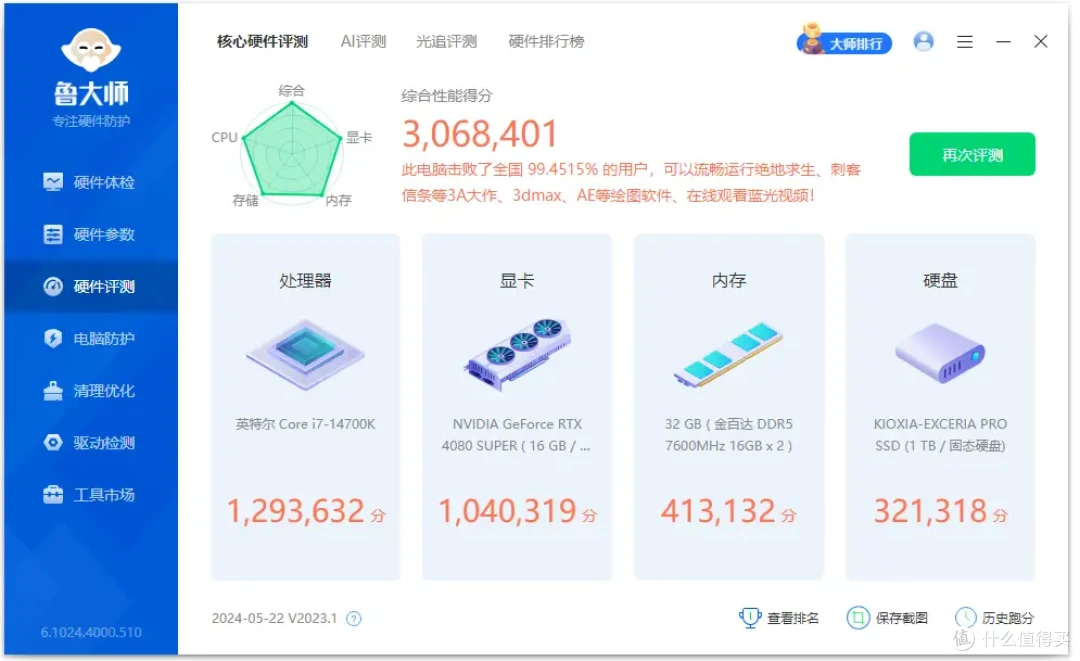This screenshot has height=661, width=1080.
Task: Open 工具市场 in the sidebar
Action: coord(90,495)
